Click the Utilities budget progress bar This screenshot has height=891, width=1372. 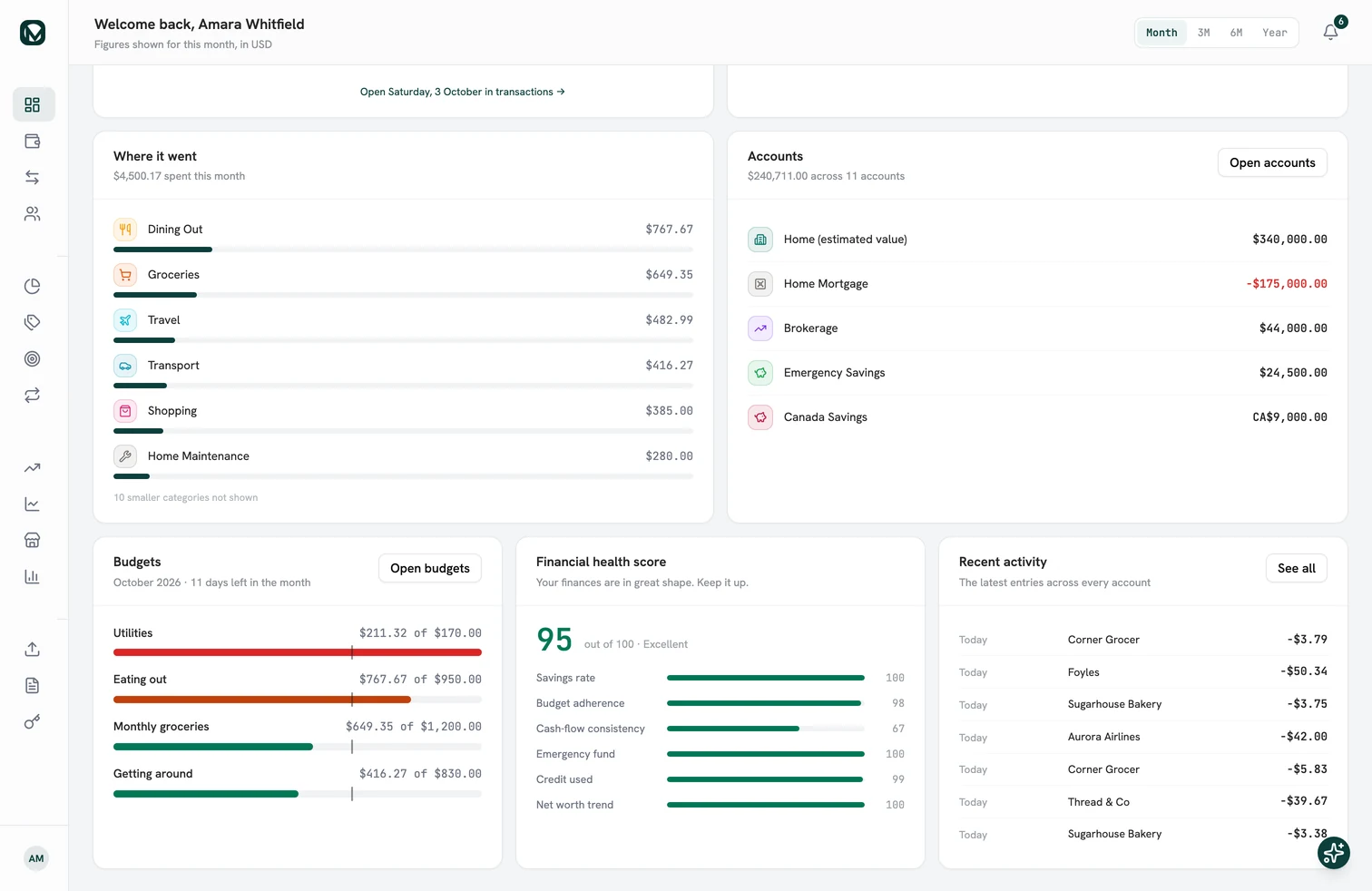[x=298, y=652]
